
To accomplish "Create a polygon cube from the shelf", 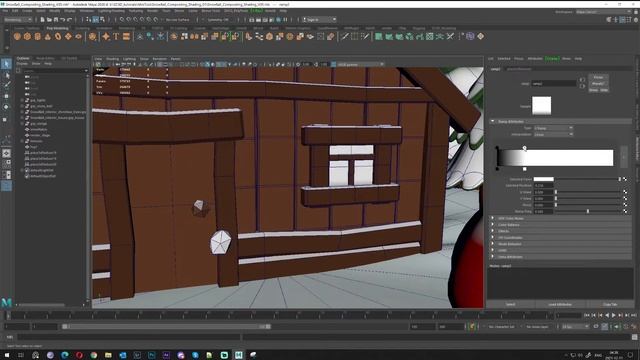I will tap(27, 37).
